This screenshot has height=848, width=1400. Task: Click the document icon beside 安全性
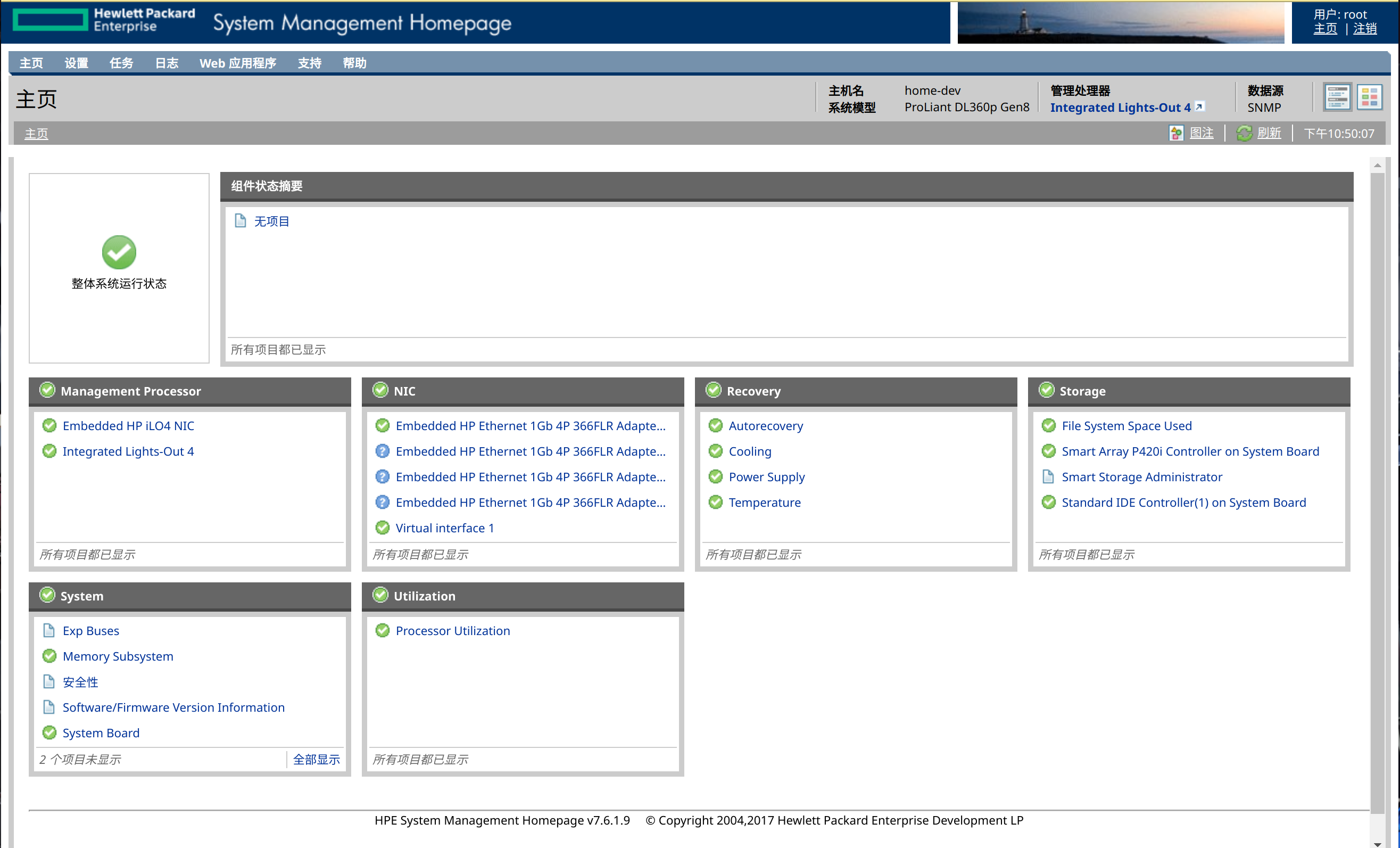49,681
